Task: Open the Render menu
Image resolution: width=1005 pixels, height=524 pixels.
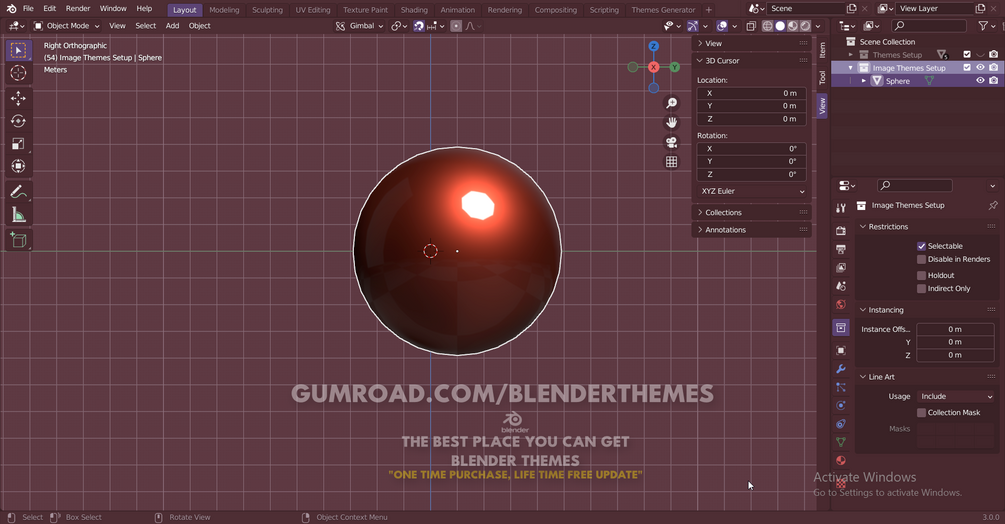Action: [78, 8]
